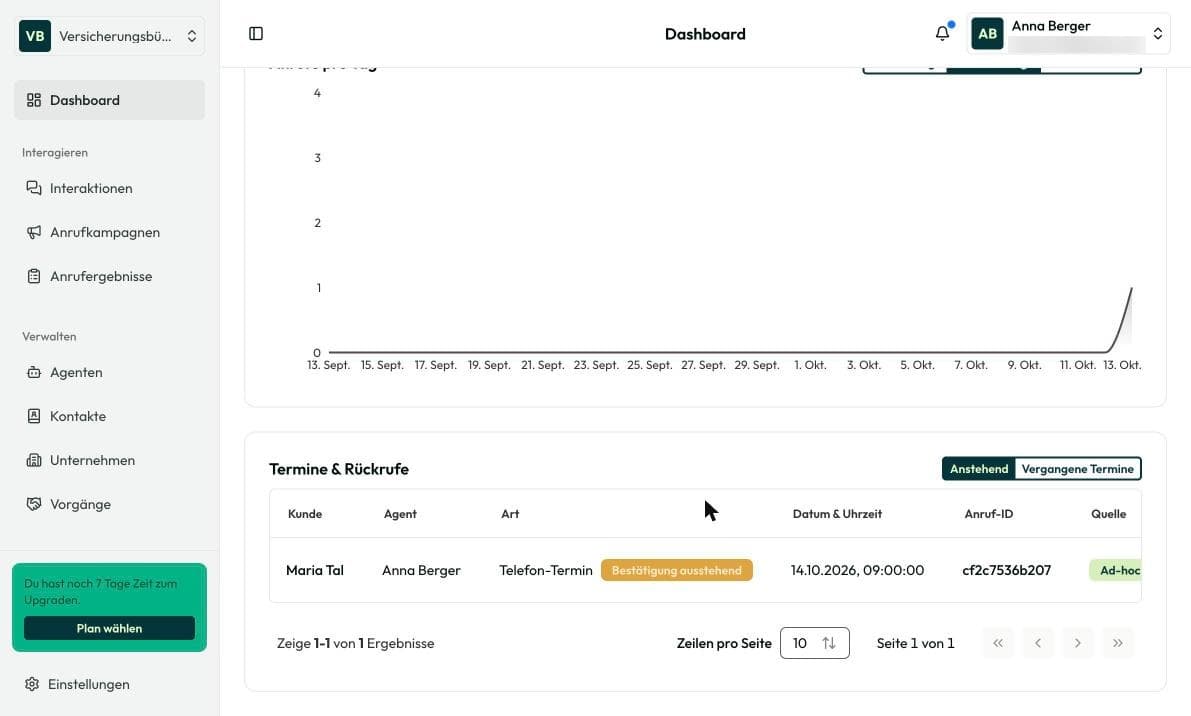This screenshot has width=1191, height=716.
Task: Open the Anna Berger account menu
Action: coord(1068,33)
